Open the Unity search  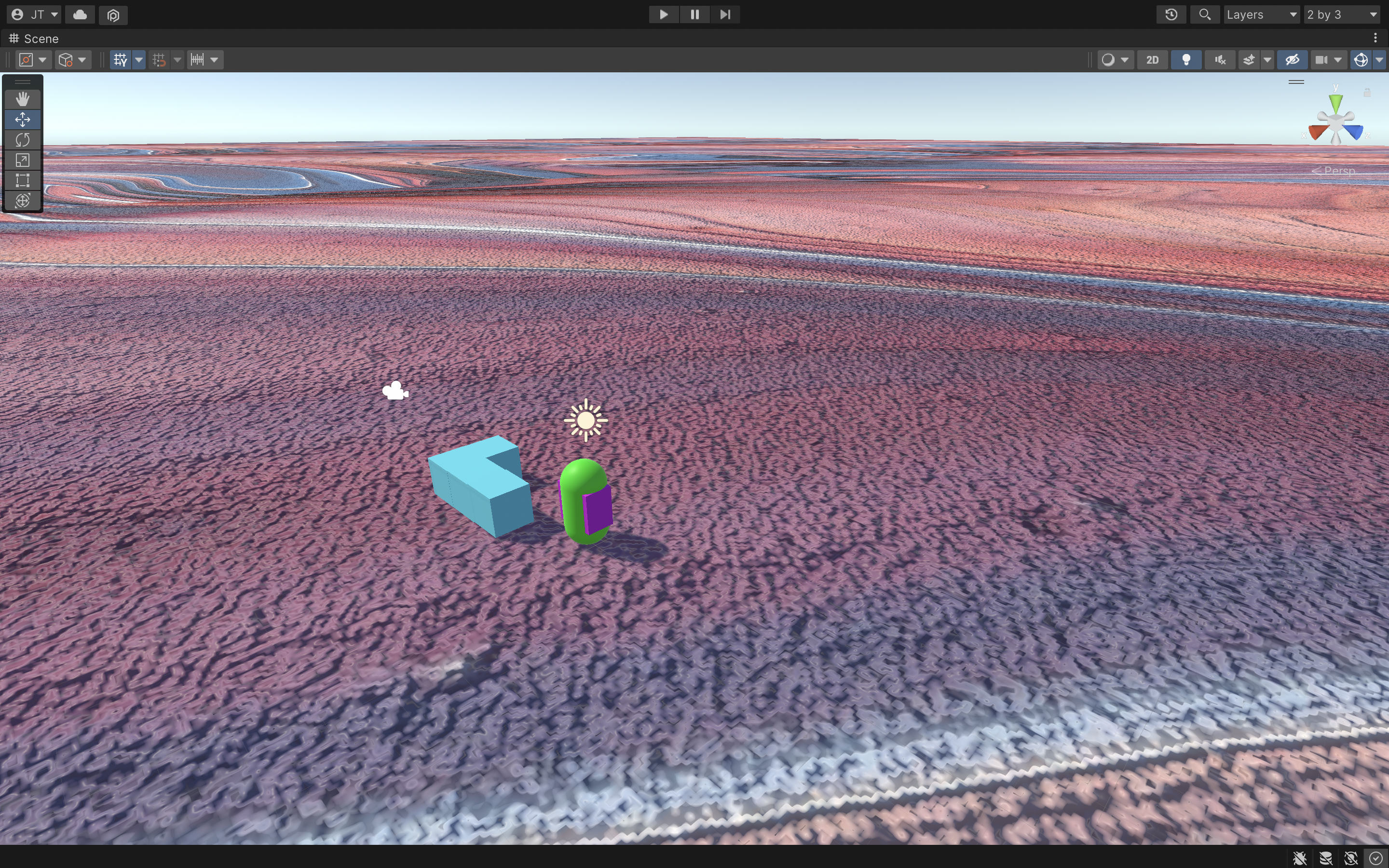tap(1205, 14)
